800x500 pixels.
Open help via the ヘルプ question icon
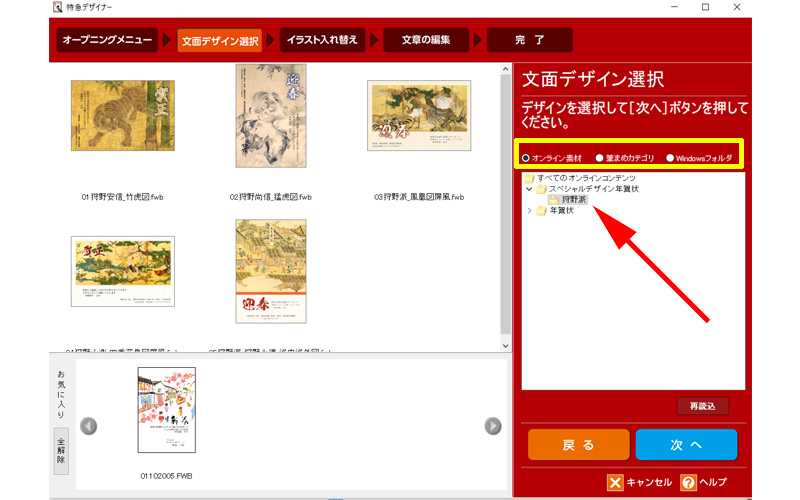[x=688, y=482]
